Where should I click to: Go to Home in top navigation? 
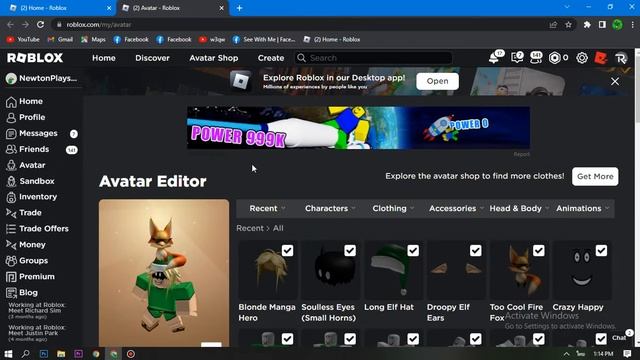[104, 58]
